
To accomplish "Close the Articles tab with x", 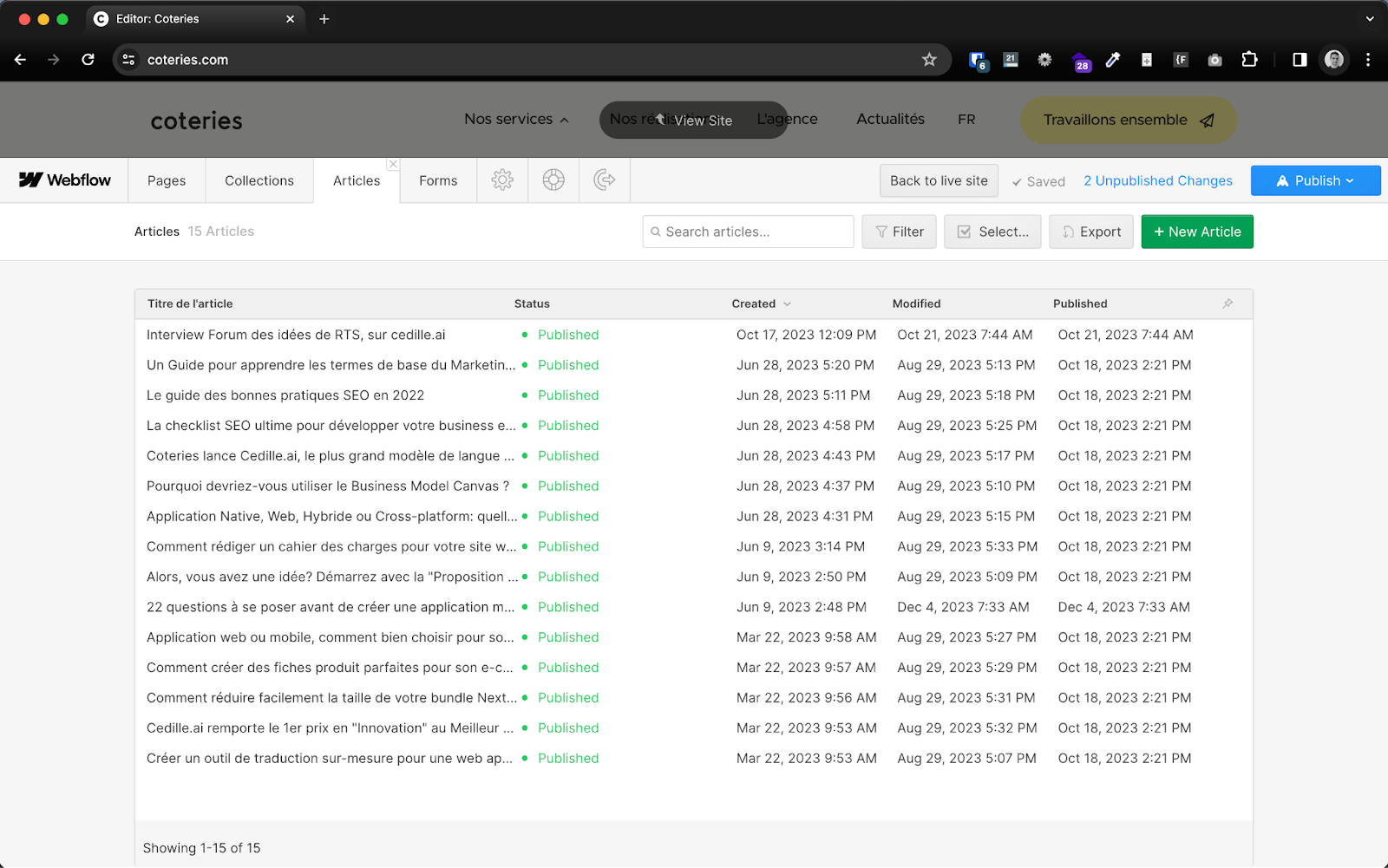I will click(x=393, y=164).
